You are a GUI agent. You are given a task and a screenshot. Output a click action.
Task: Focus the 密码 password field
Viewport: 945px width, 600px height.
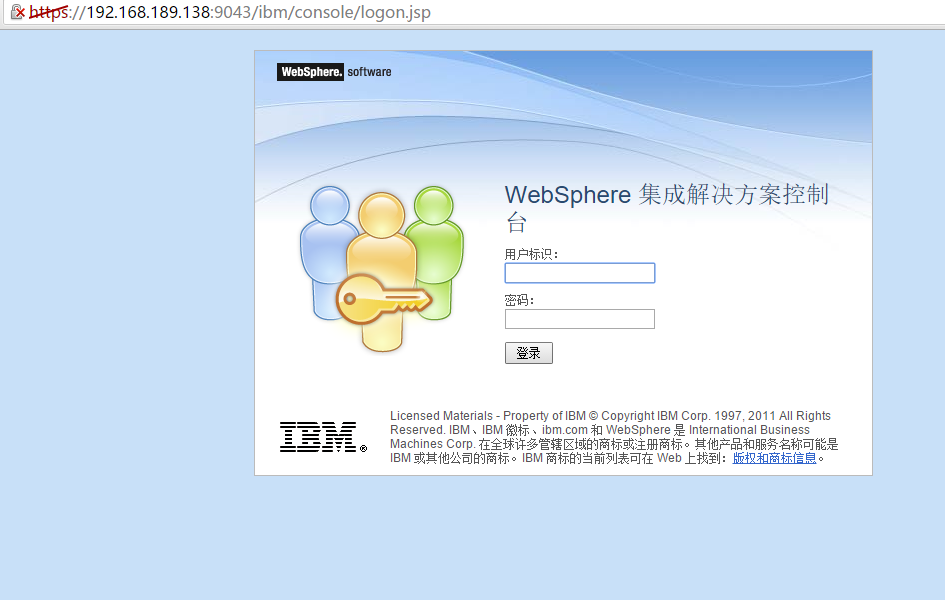coord(580,319)
